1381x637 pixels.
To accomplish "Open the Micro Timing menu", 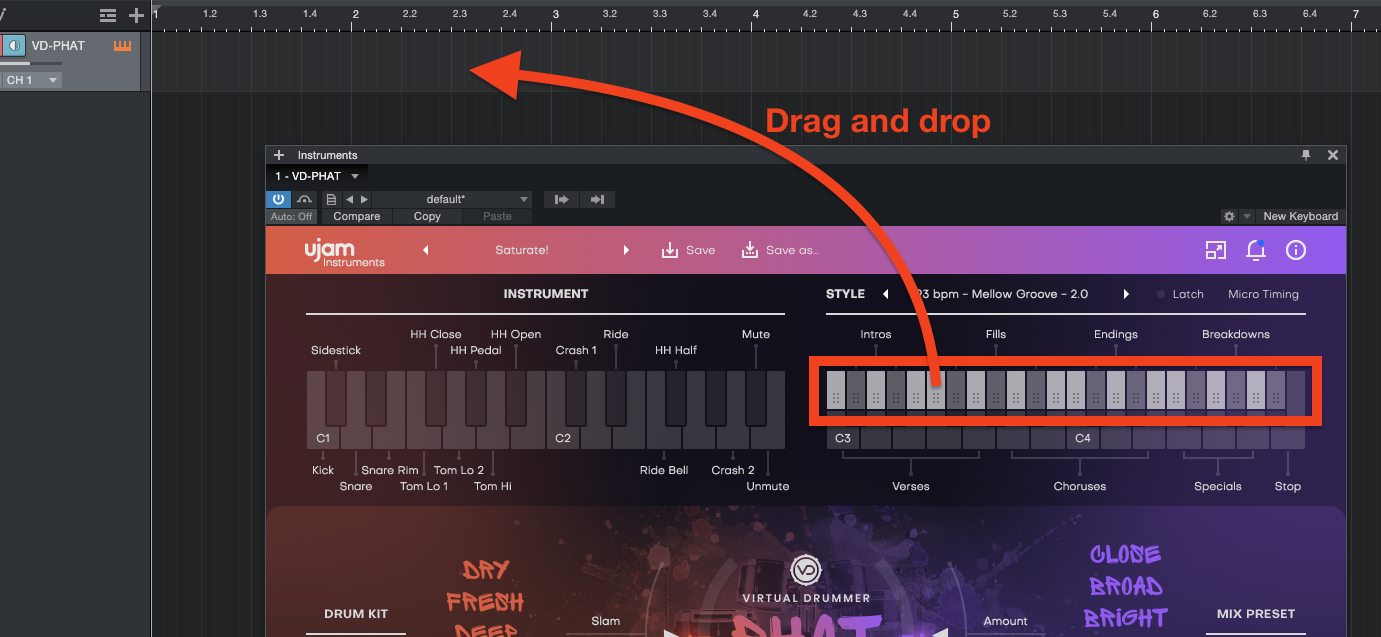I will tap(1263, 294).
